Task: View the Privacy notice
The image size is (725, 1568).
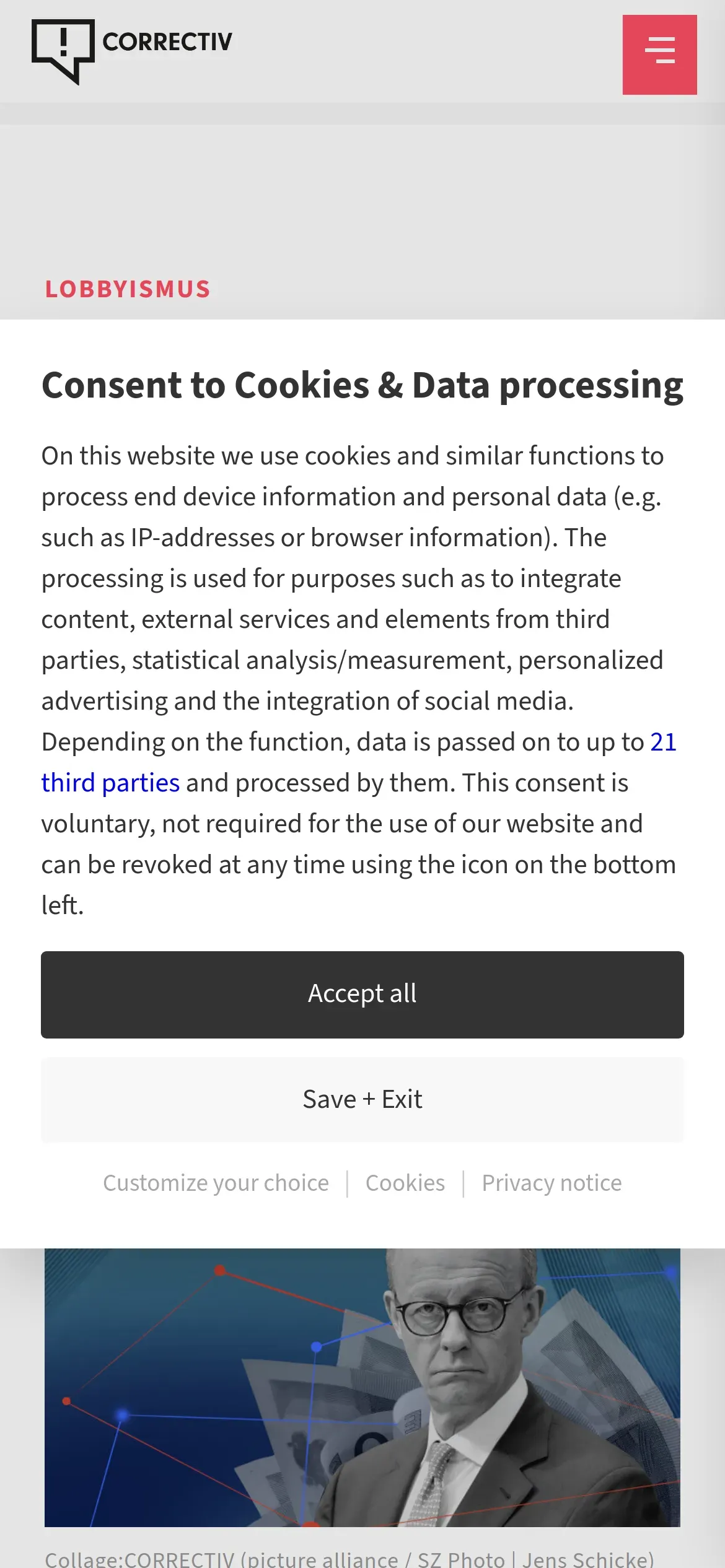Action: 551,1183
